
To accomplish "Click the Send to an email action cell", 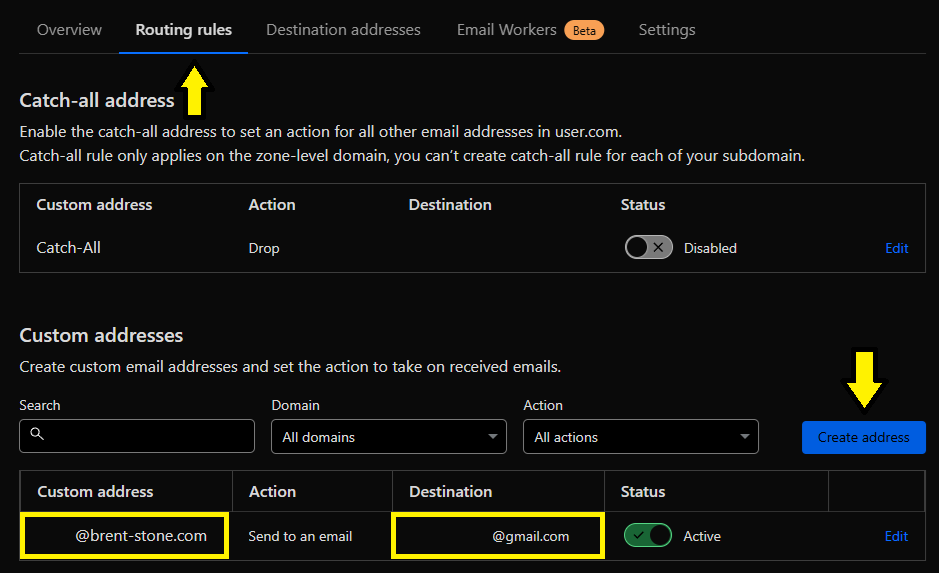I will 300,536.
